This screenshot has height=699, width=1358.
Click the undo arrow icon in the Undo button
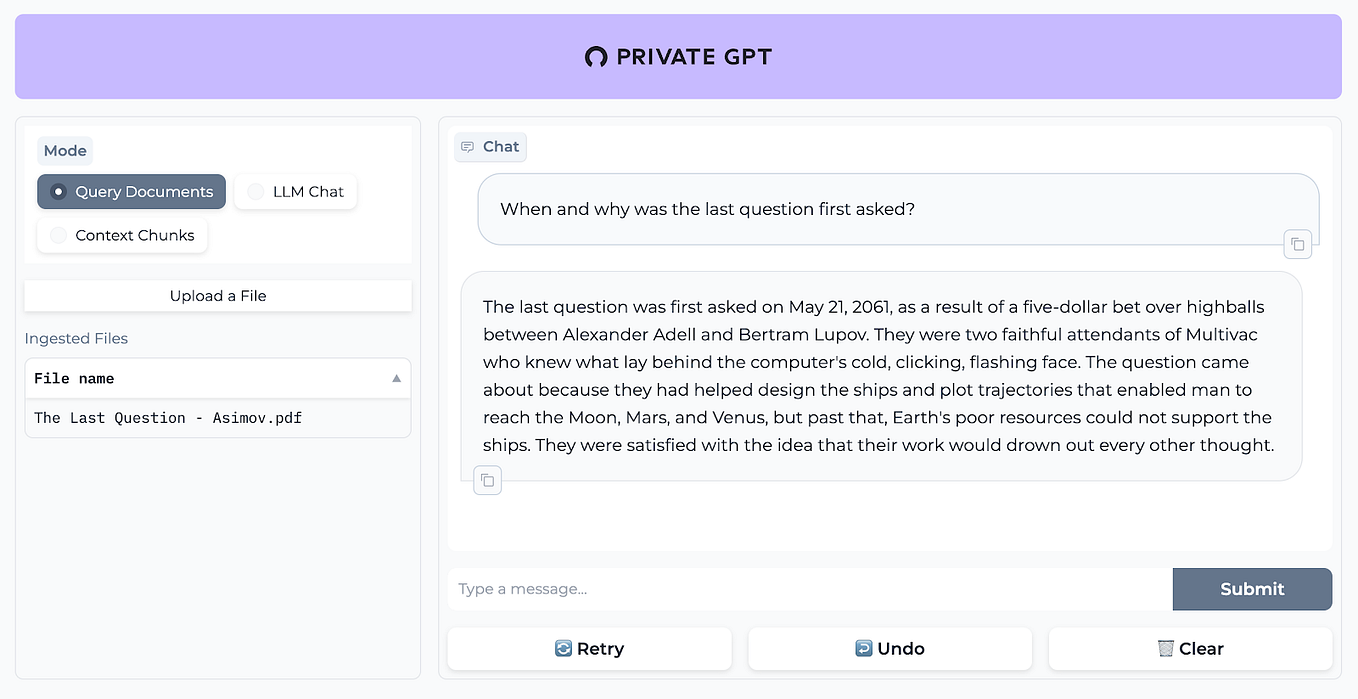862,648
